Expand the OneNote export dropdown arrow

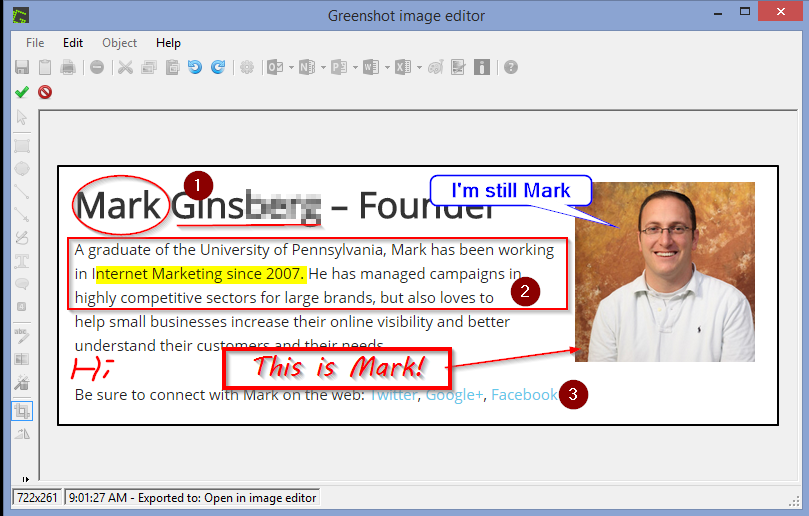tap(323, 68)
